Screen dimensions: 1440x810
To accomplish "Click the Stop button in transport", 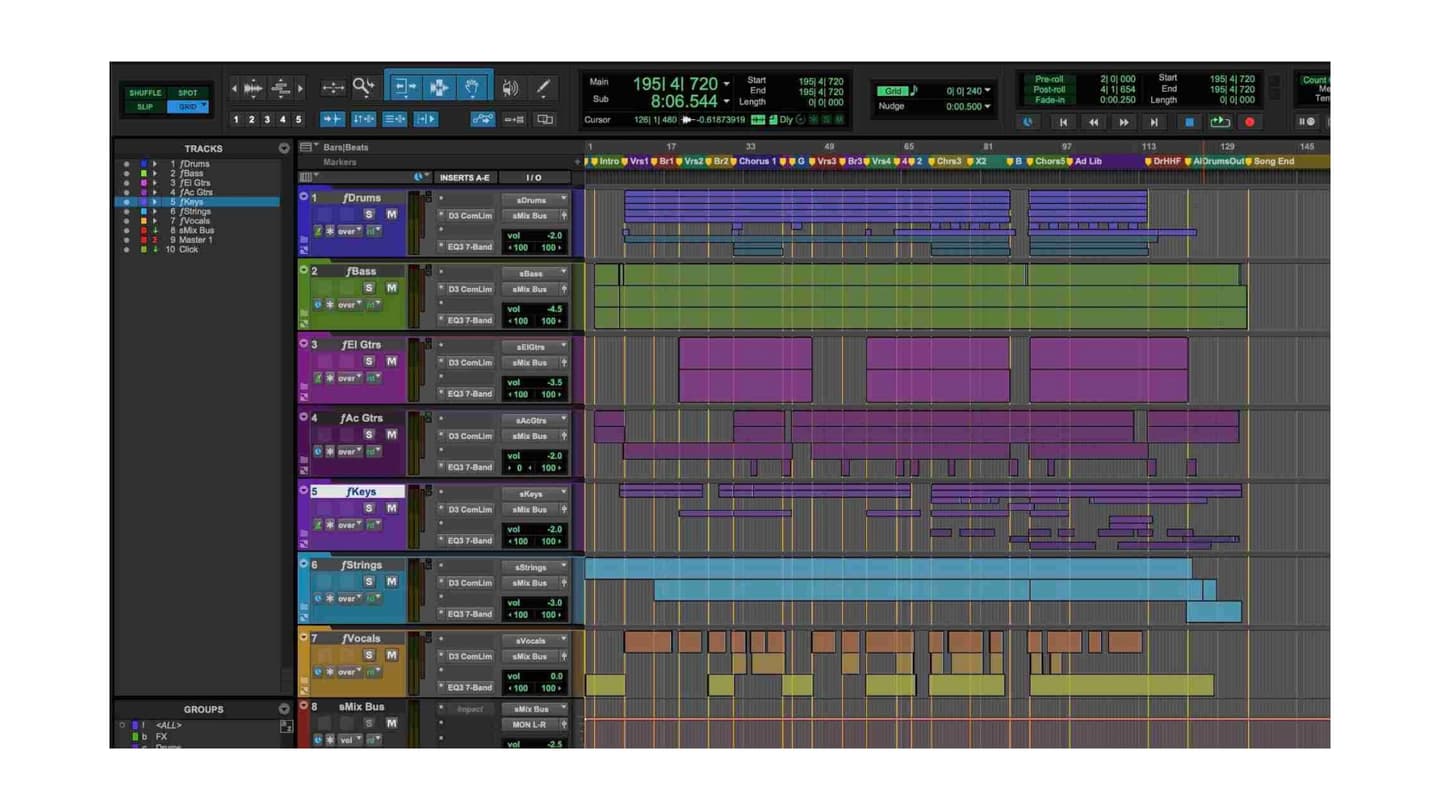I will pyautogui.click(x=1189, y=122).
